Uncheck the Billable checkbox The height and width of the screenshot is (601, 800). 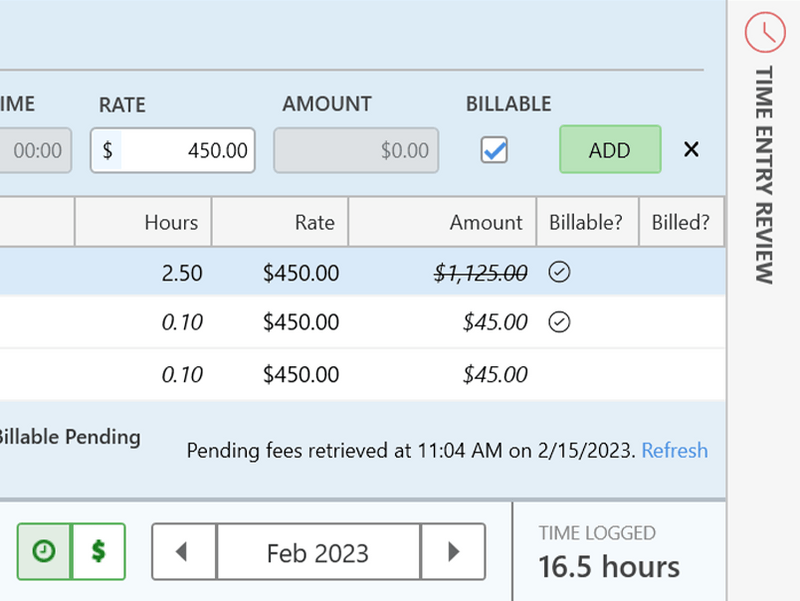point(494,150)
